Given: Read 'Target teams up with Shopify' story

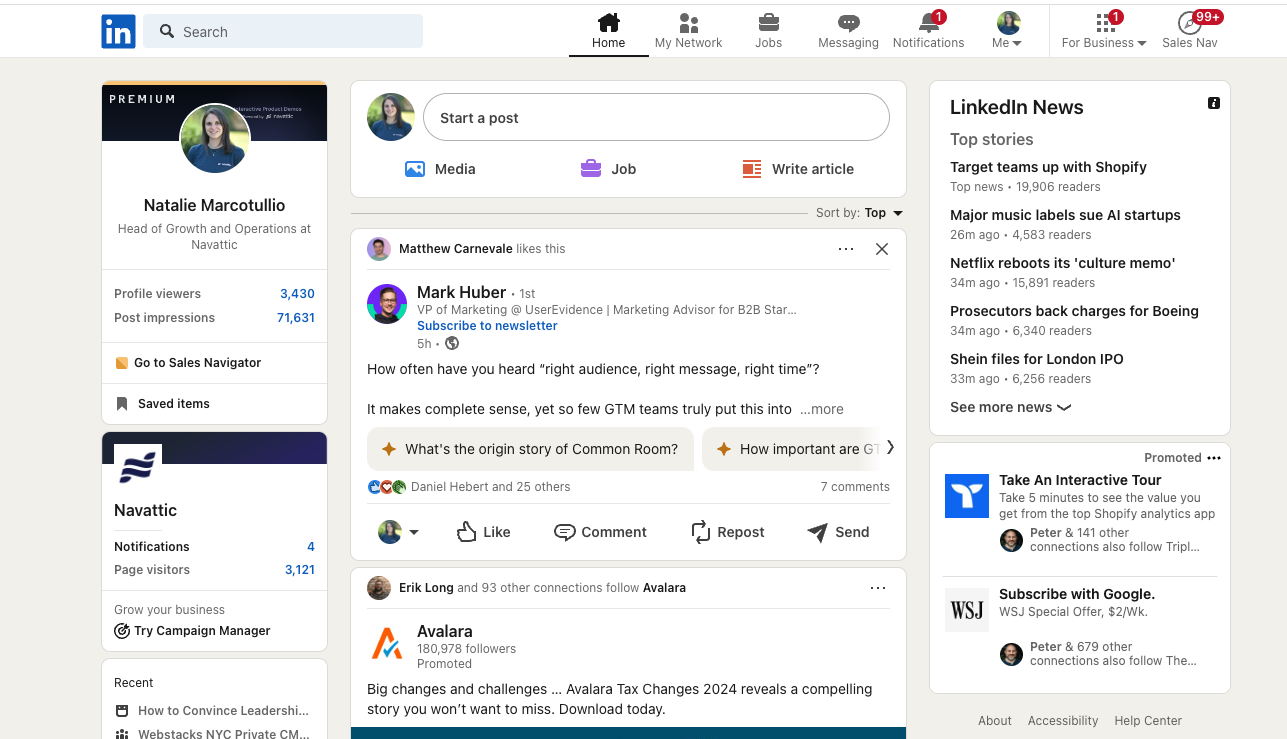Looking at the screenshot, I should pos(1048,167).
